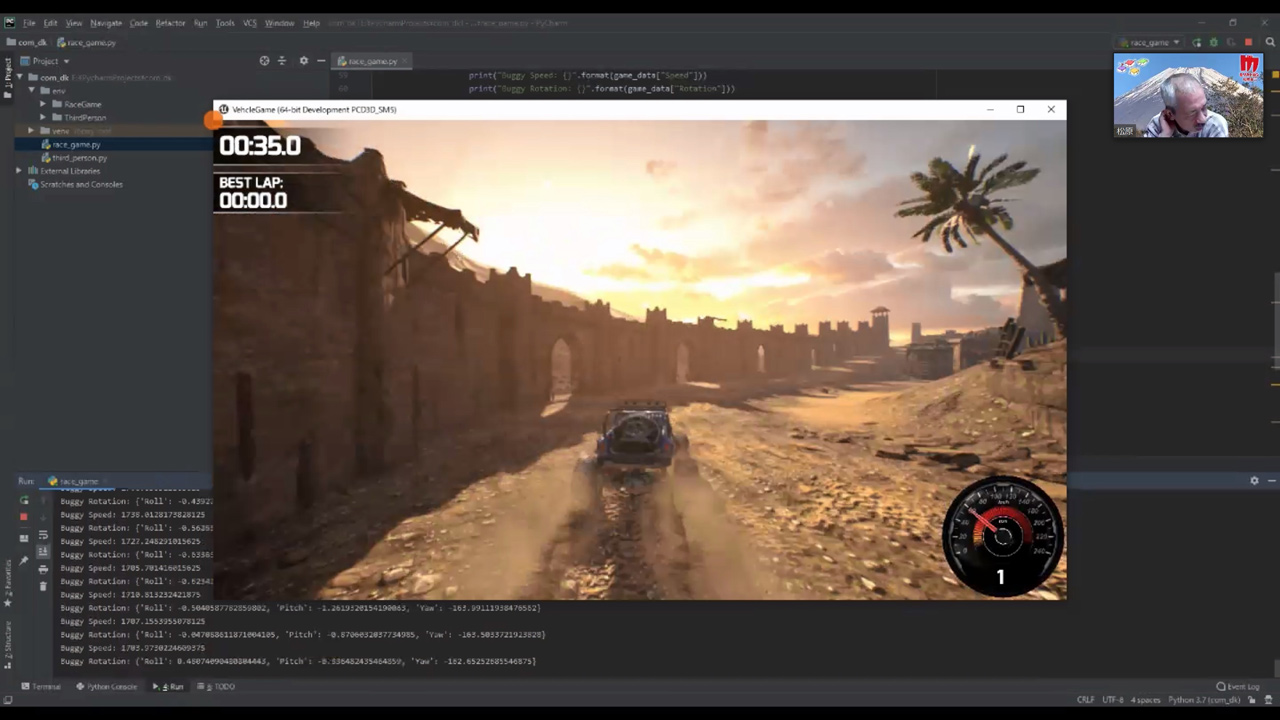The image size is (1280, 720).
Task: Click the webcam video thumbnail
Action: (x=1188, y=95)
